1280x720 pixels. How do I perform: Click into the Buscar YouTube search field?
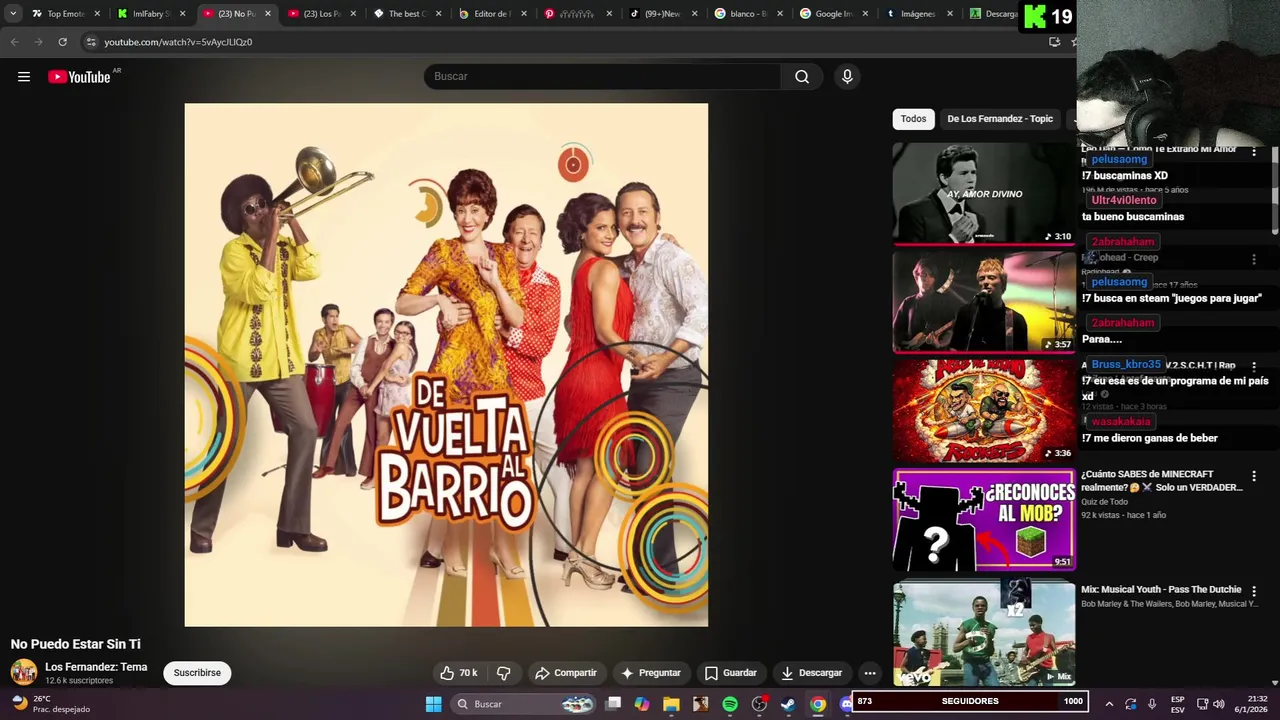pyautogui.click(x=602, y=76)
